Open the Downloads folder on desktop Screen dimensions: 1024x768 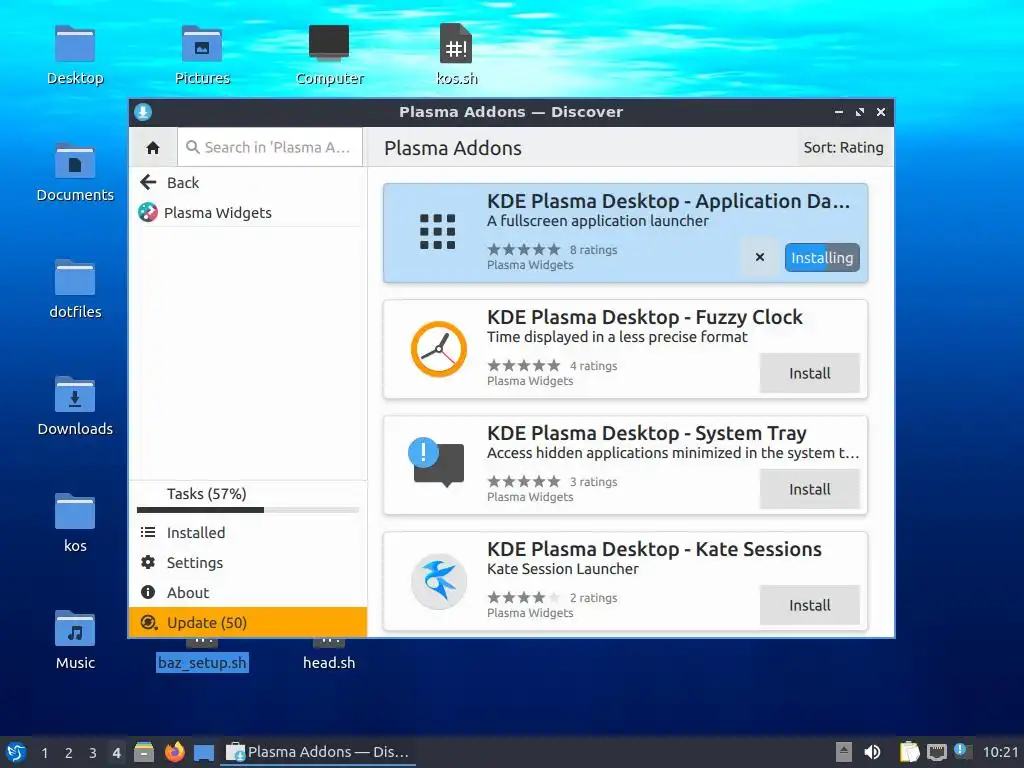pyautogui.click(x=75, y=394)
